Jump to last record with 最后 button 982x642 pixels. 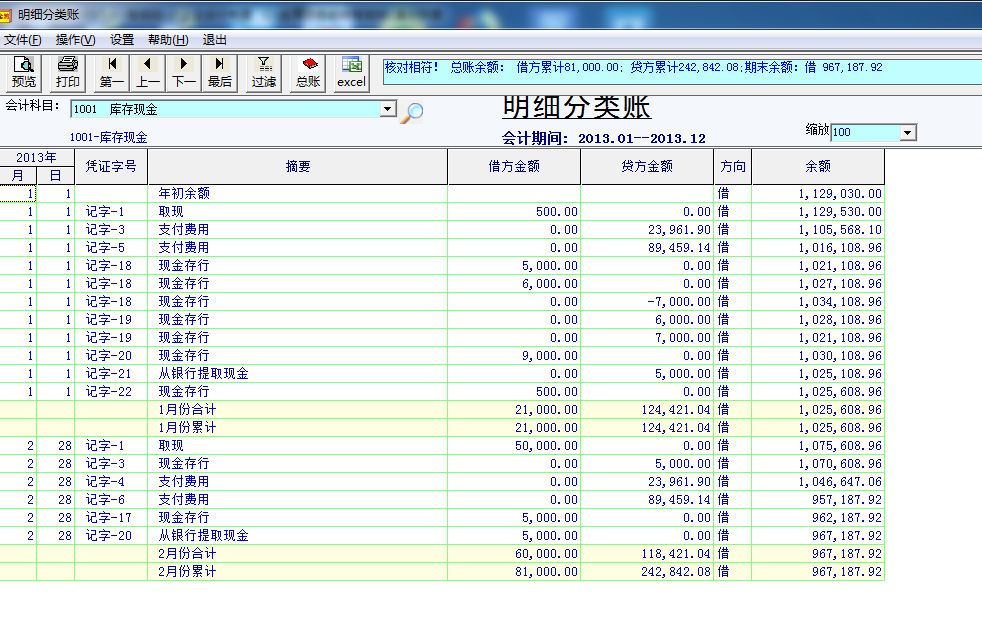220,73
